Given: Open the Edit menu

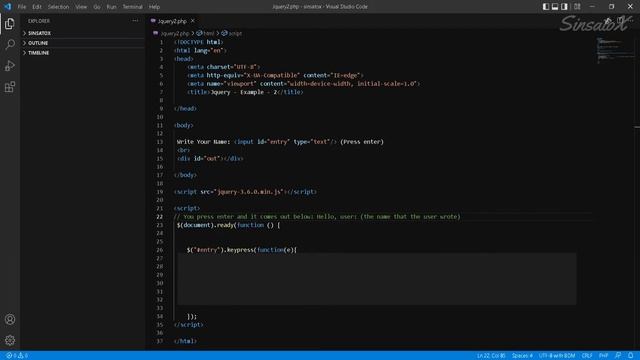Looking at the screenshot, I should click(37, 7).
